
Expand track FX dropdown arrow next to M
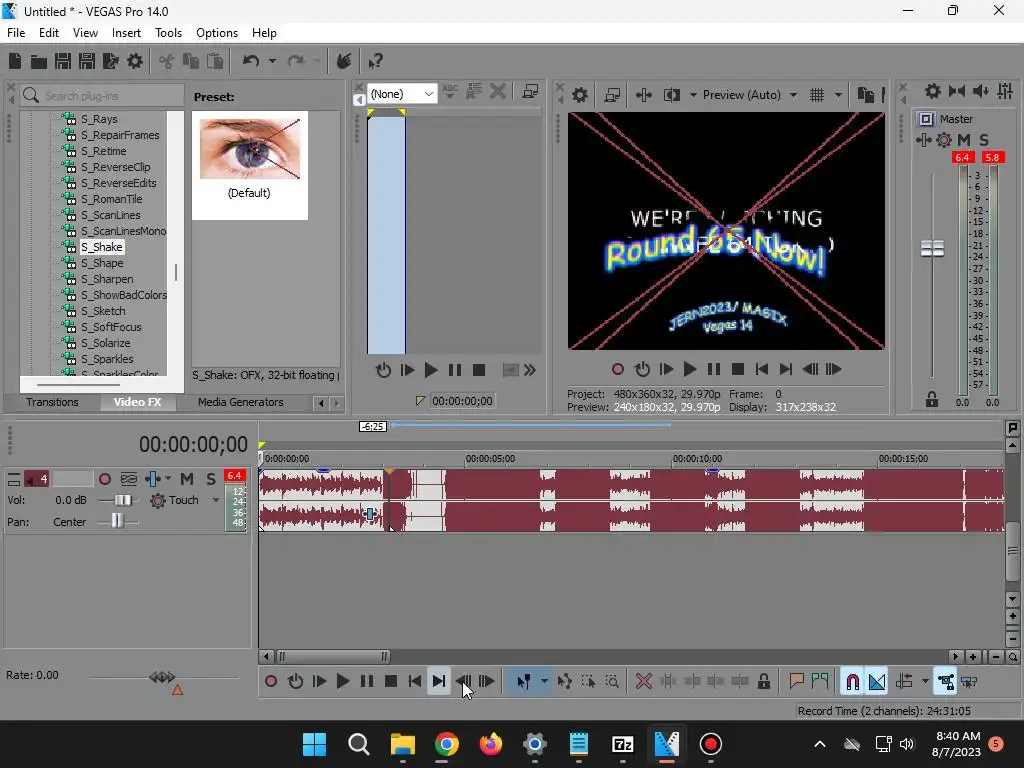click(168, 479)
